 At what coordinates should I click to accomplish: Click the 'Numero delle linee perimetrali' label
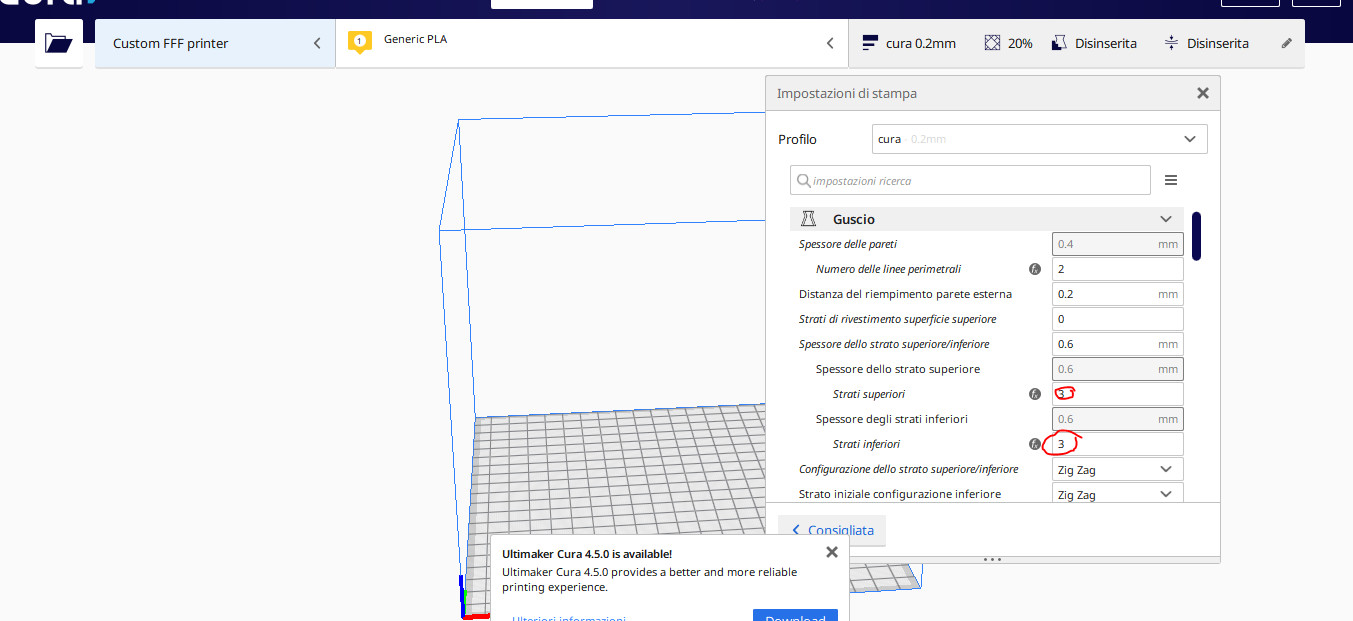889,269
